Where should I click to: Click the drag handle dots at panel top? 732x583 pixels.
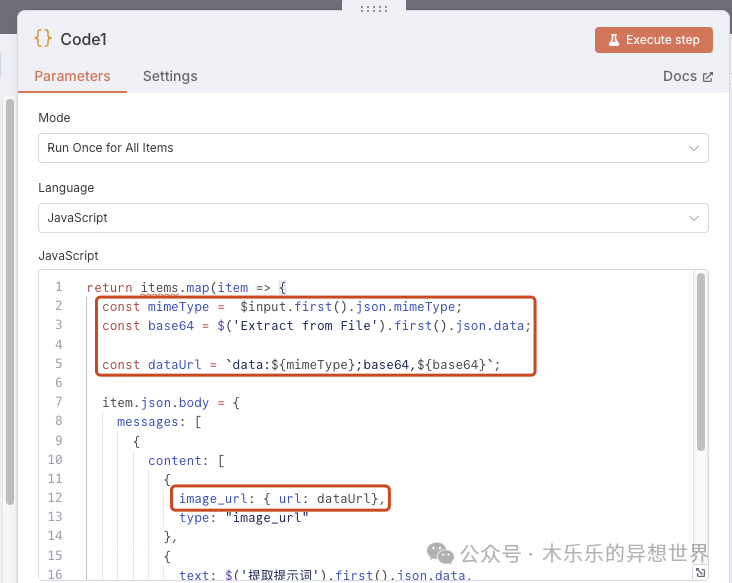click(374, 8)
